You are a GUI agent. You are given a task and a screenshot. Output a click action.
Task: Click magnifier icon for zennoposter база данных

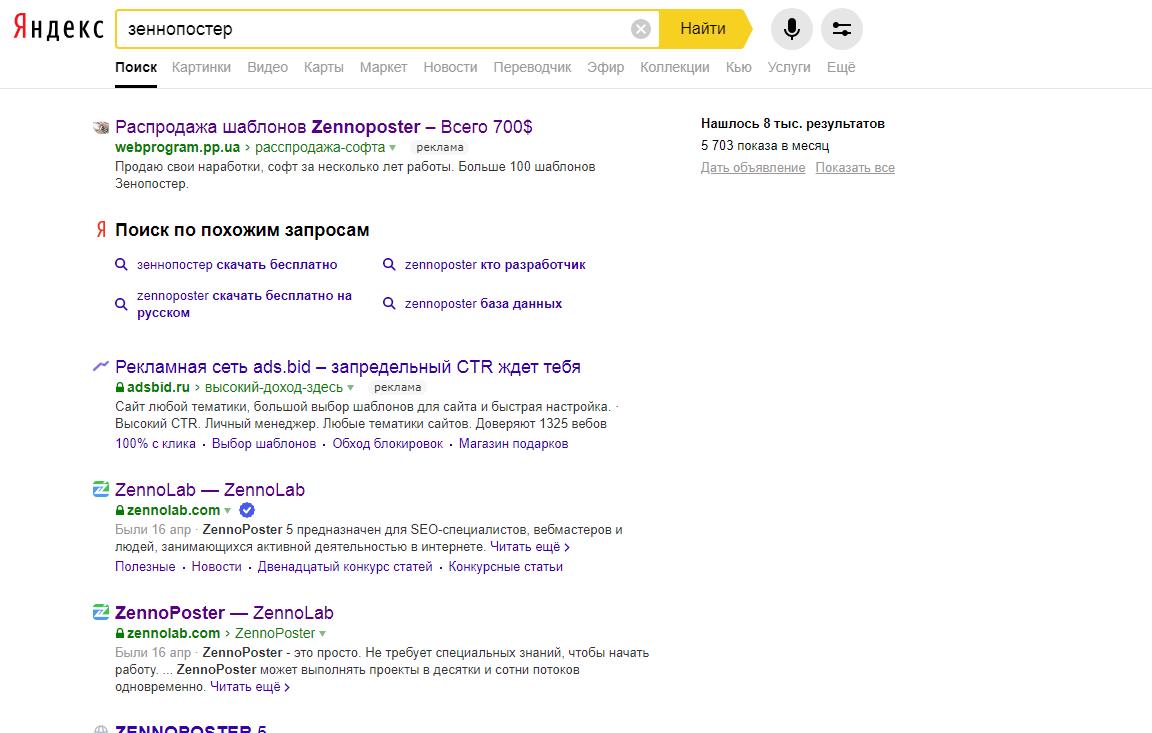tap(389, 303)
